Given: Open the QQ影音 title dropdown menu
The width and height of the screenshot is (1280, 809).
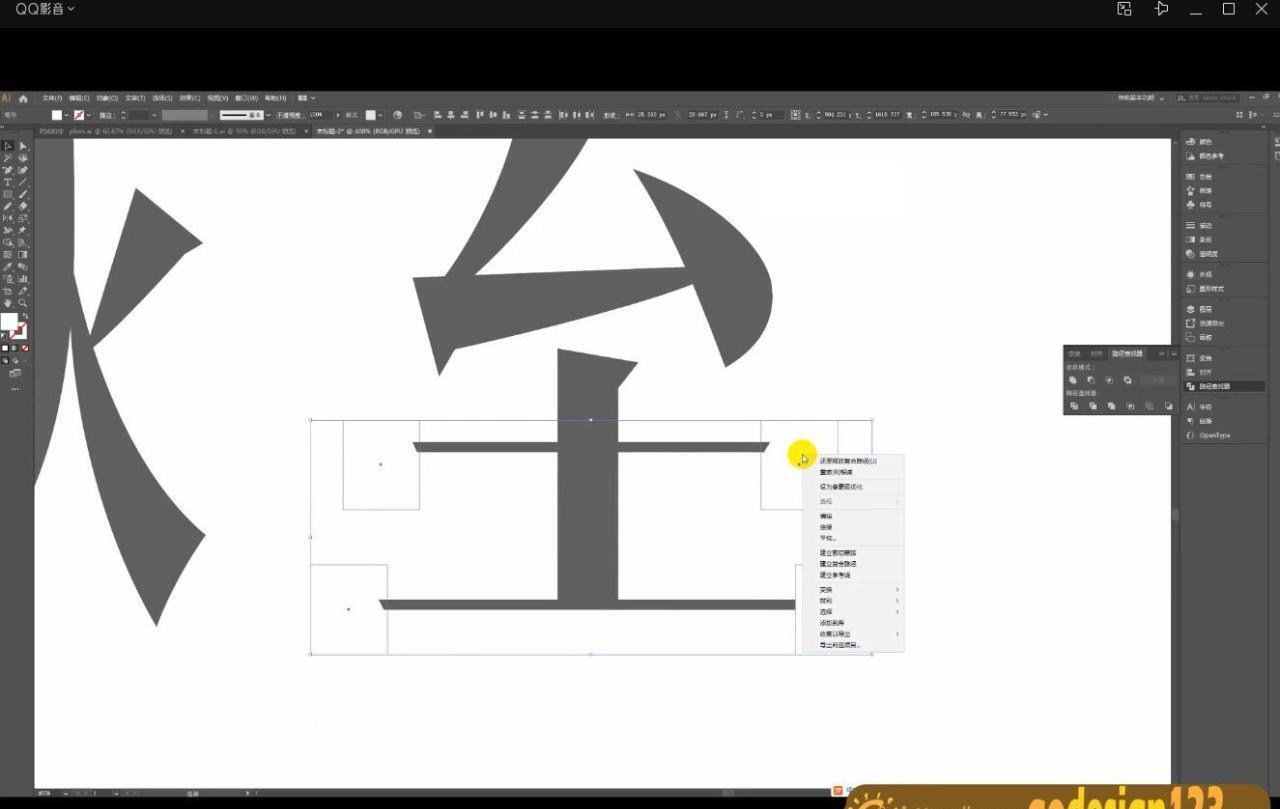Looking at the screenshot, I should tap(45, 9).
